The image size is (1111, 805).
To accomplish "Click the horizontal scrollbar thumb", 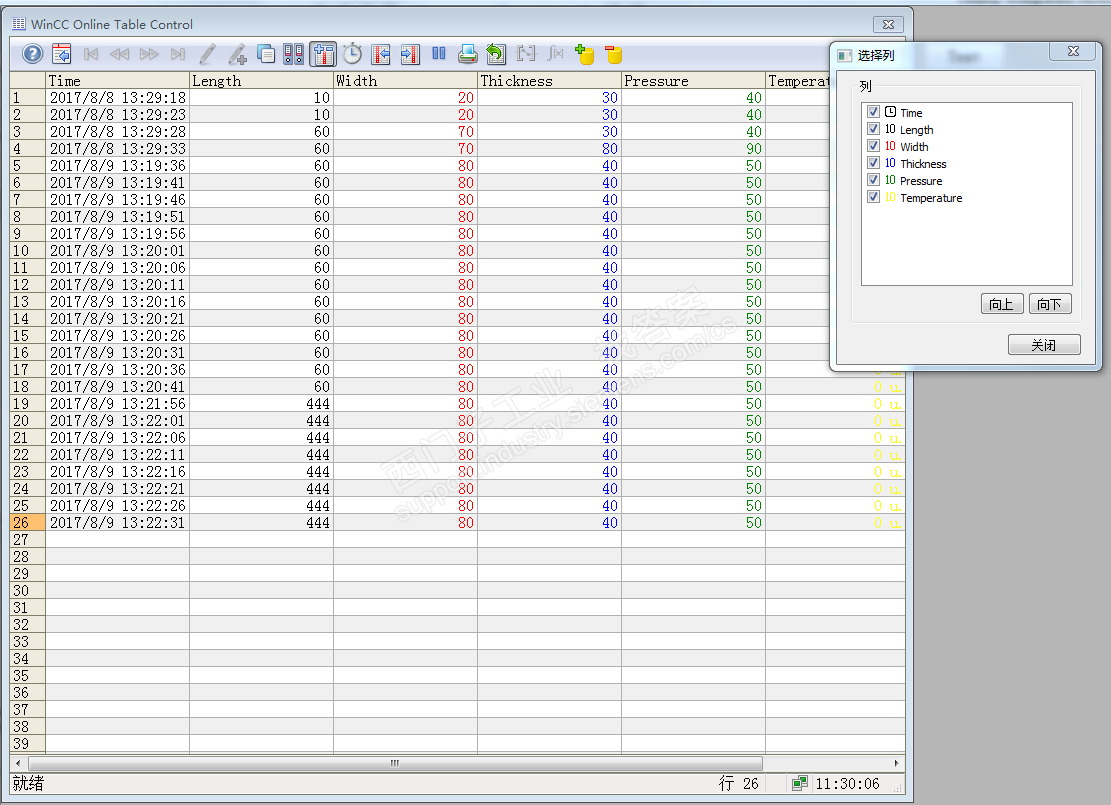I will tap(395, 763).
